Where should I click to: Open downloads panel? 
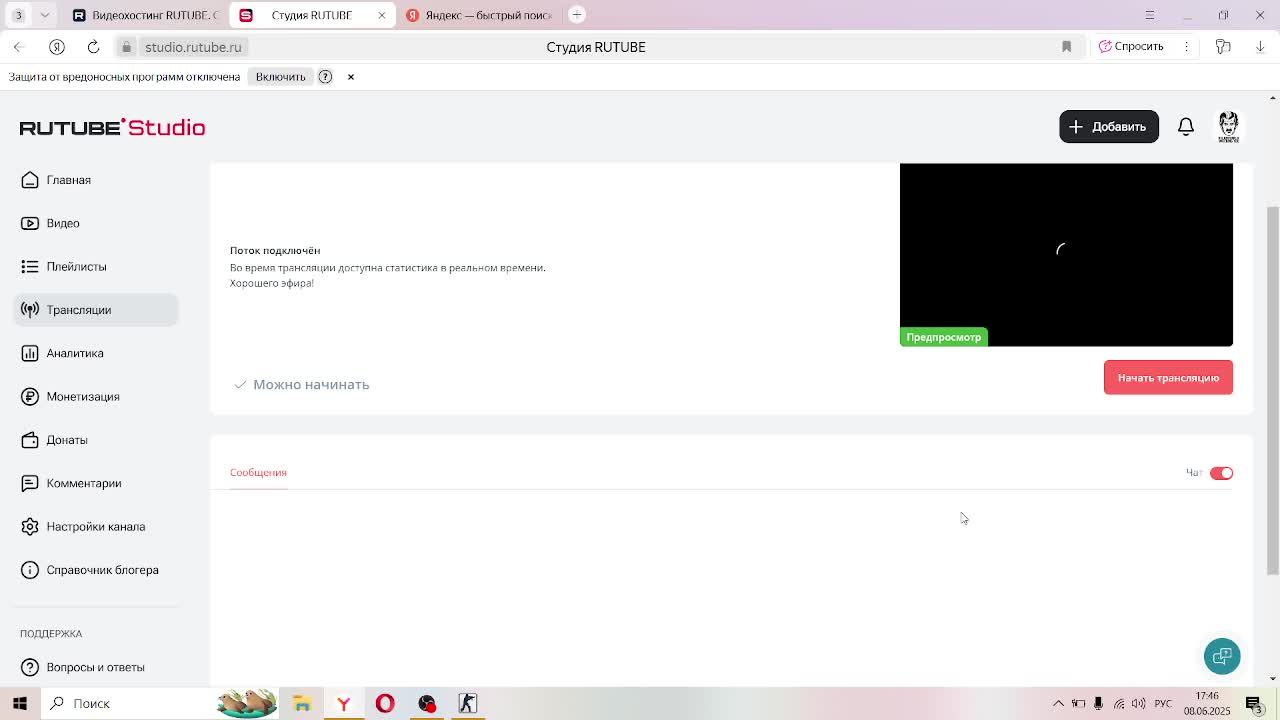tap(1260, 47)
